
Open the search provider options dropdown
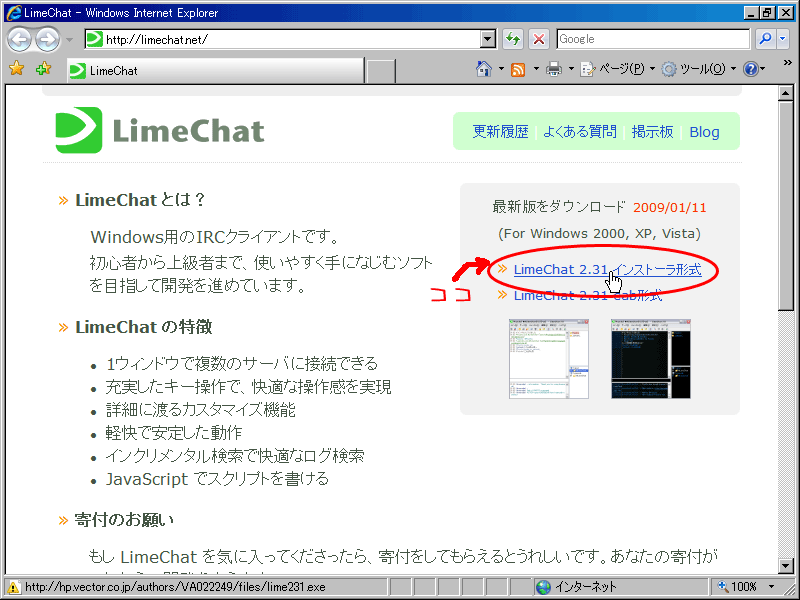(x=783, y=39)
